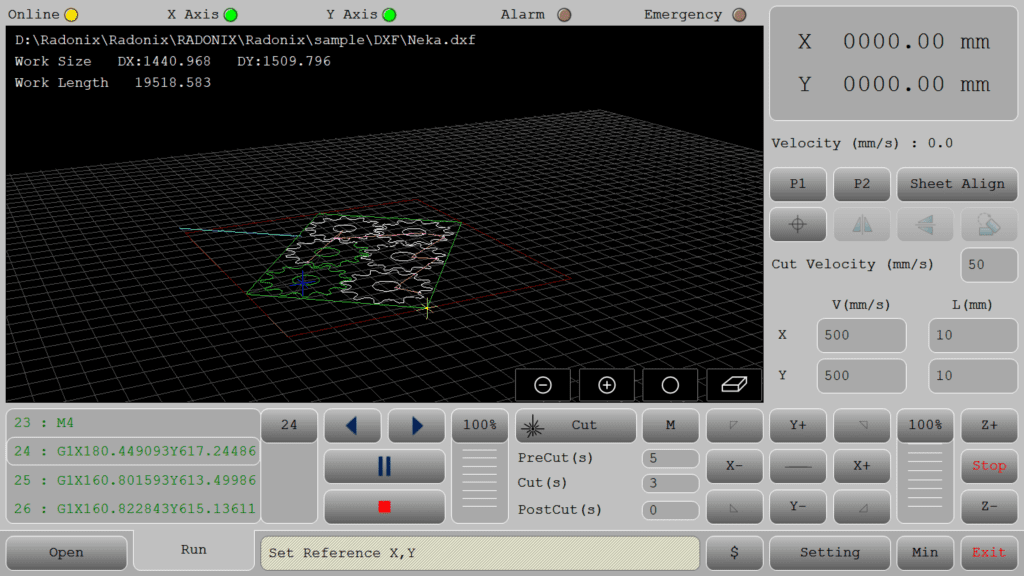The width and height of the screenshot is (1024, 576).
Task: Click the PostCut seconds field
Action: click(670, 510)
